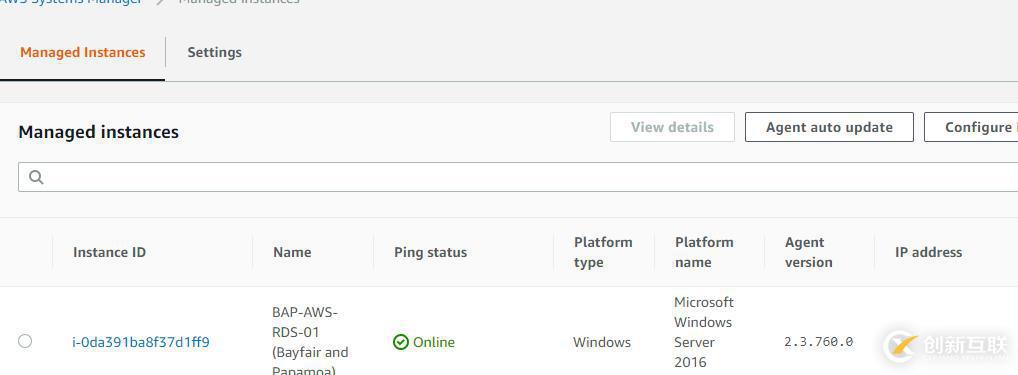The image size is (1018, 375).
Task: Sort by Ping status column
Action: (x=430, y=252)
